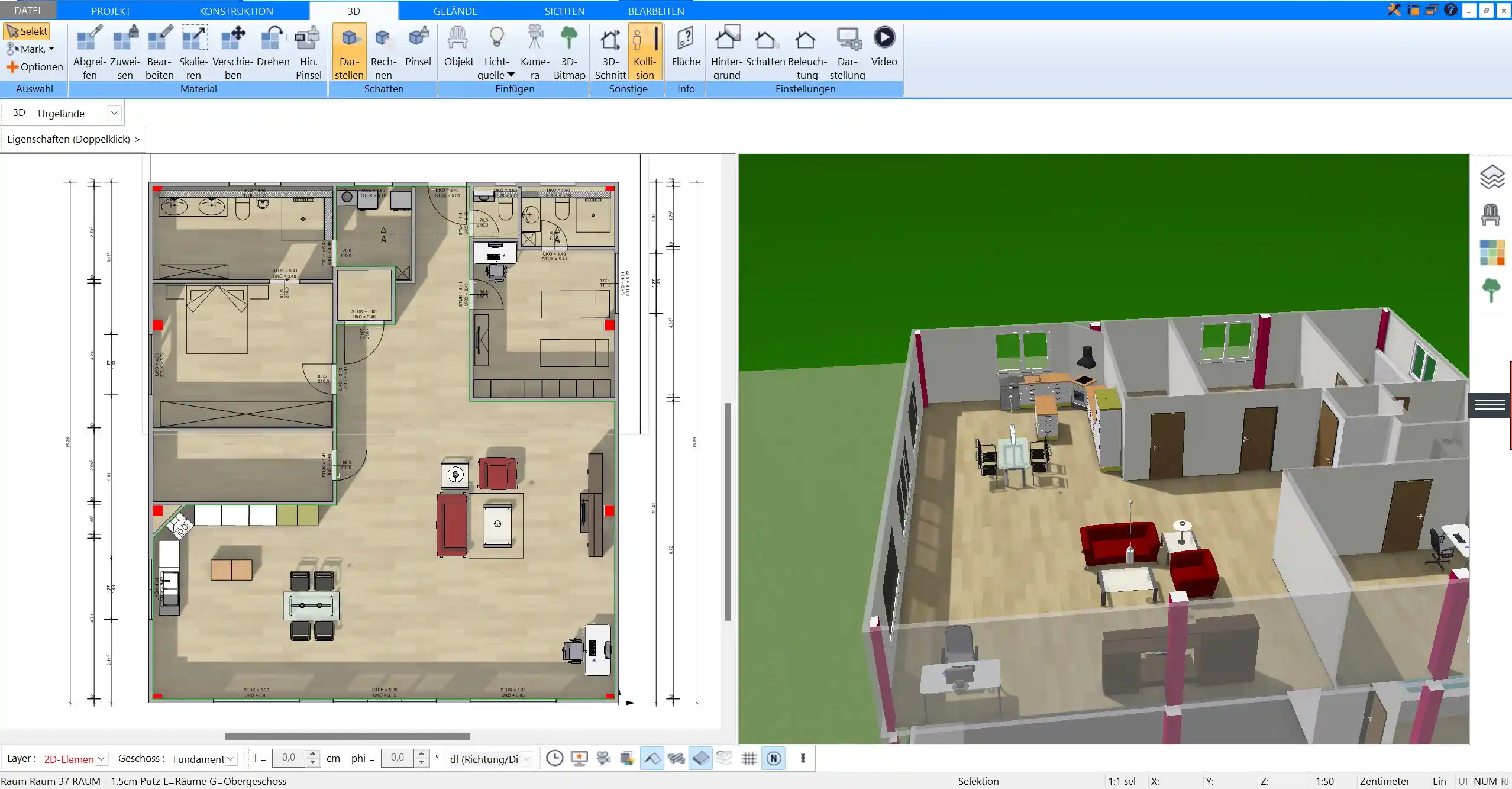This screenshot has height=789, width=1512.
Task: Expand the Urgelände dropdown
Action: point(114,113)
